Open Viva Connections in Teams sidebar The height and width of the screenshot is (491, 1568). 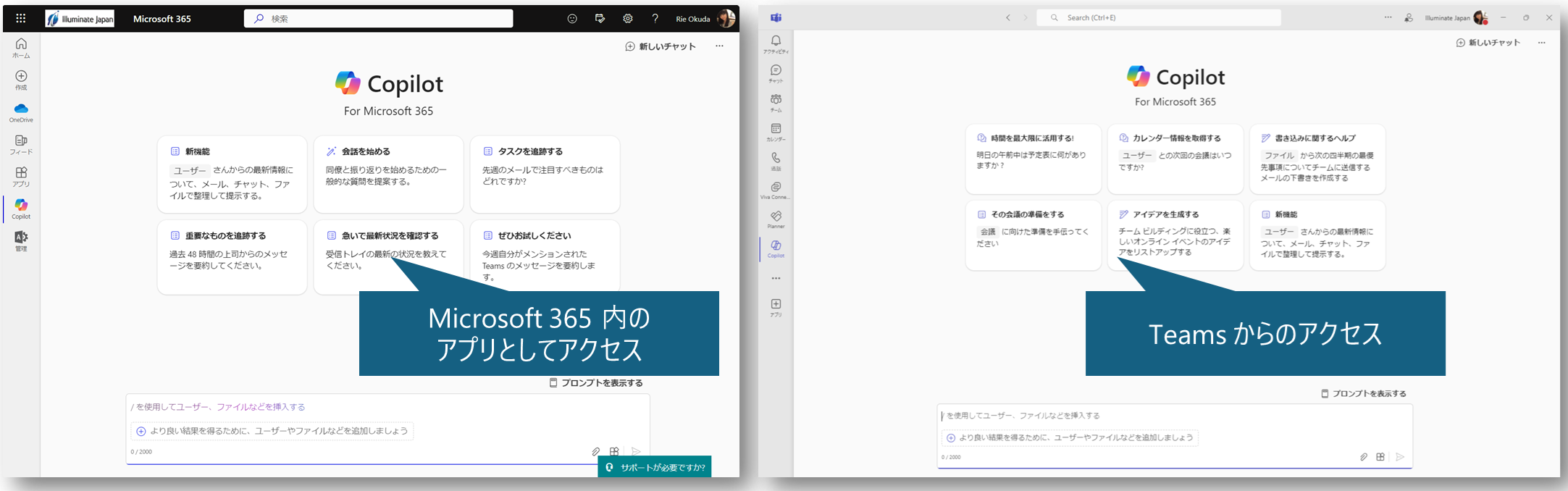[776, 190]
